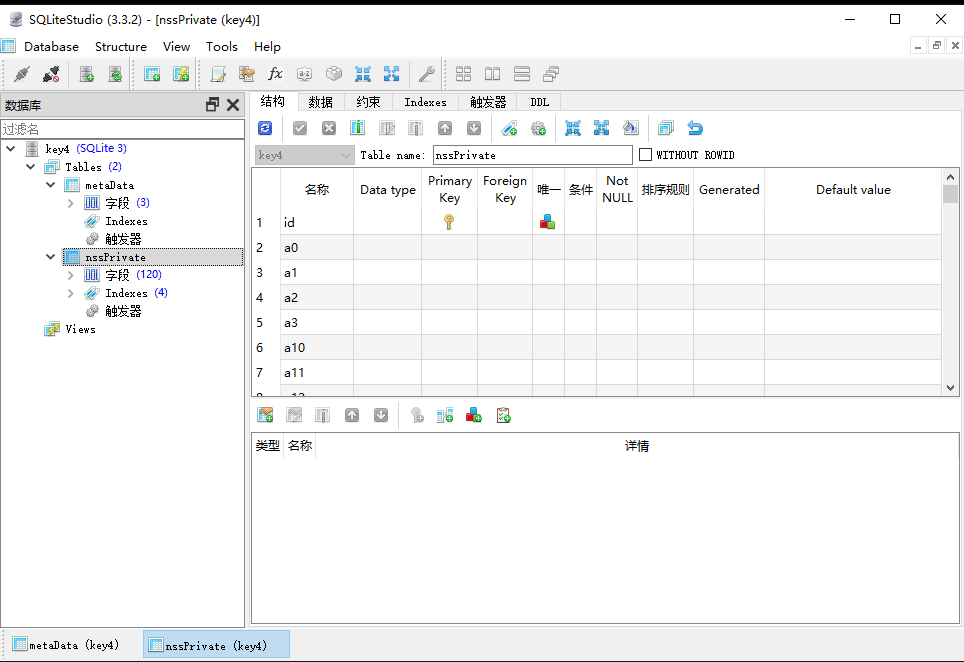Image resolution: width=964 pixels, height=662 pixels.
Task: Toggle the WITHOUT ROWID checkbox
Action: click(x=645, y=155)
